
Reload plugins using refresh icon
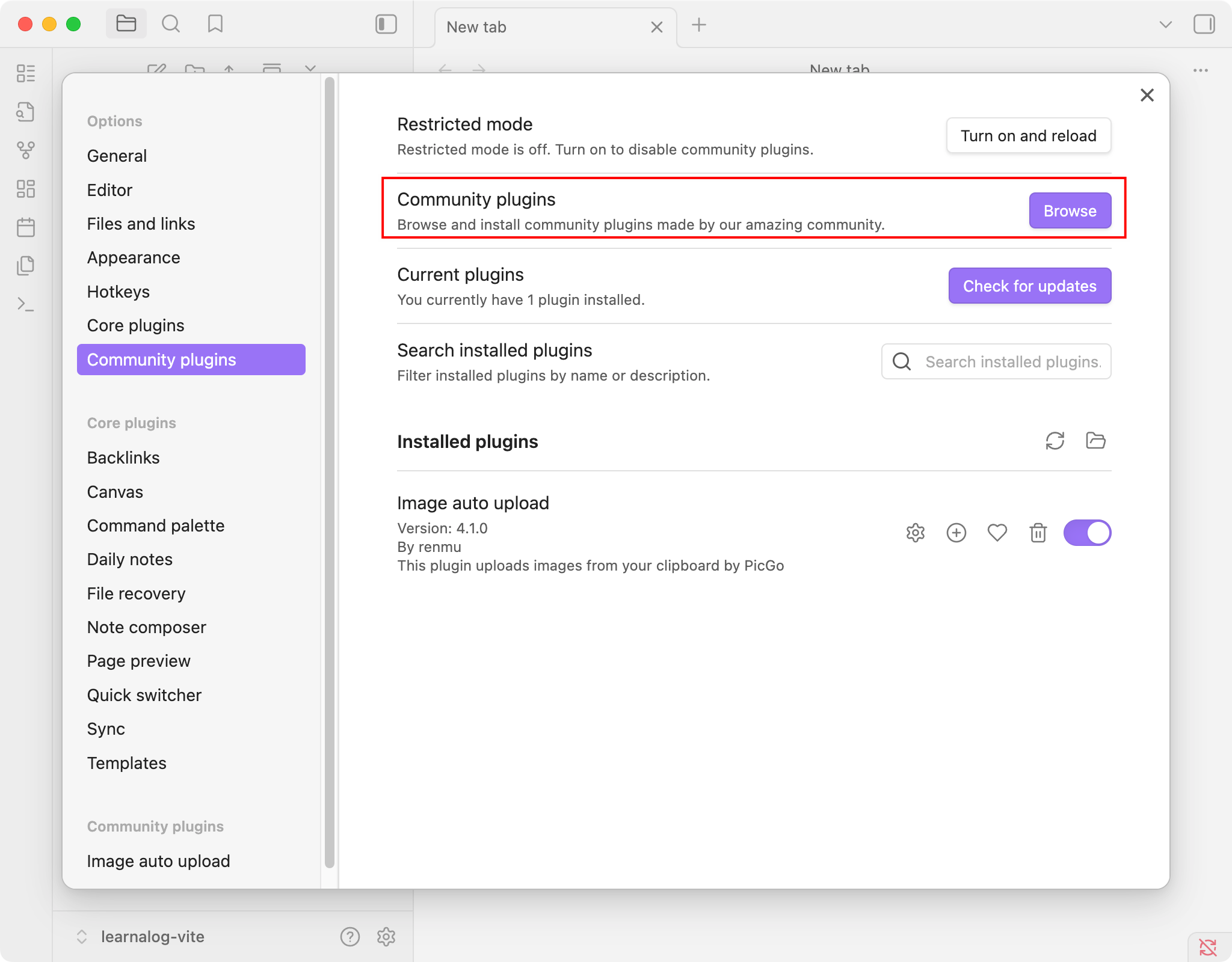(1055, 441)
